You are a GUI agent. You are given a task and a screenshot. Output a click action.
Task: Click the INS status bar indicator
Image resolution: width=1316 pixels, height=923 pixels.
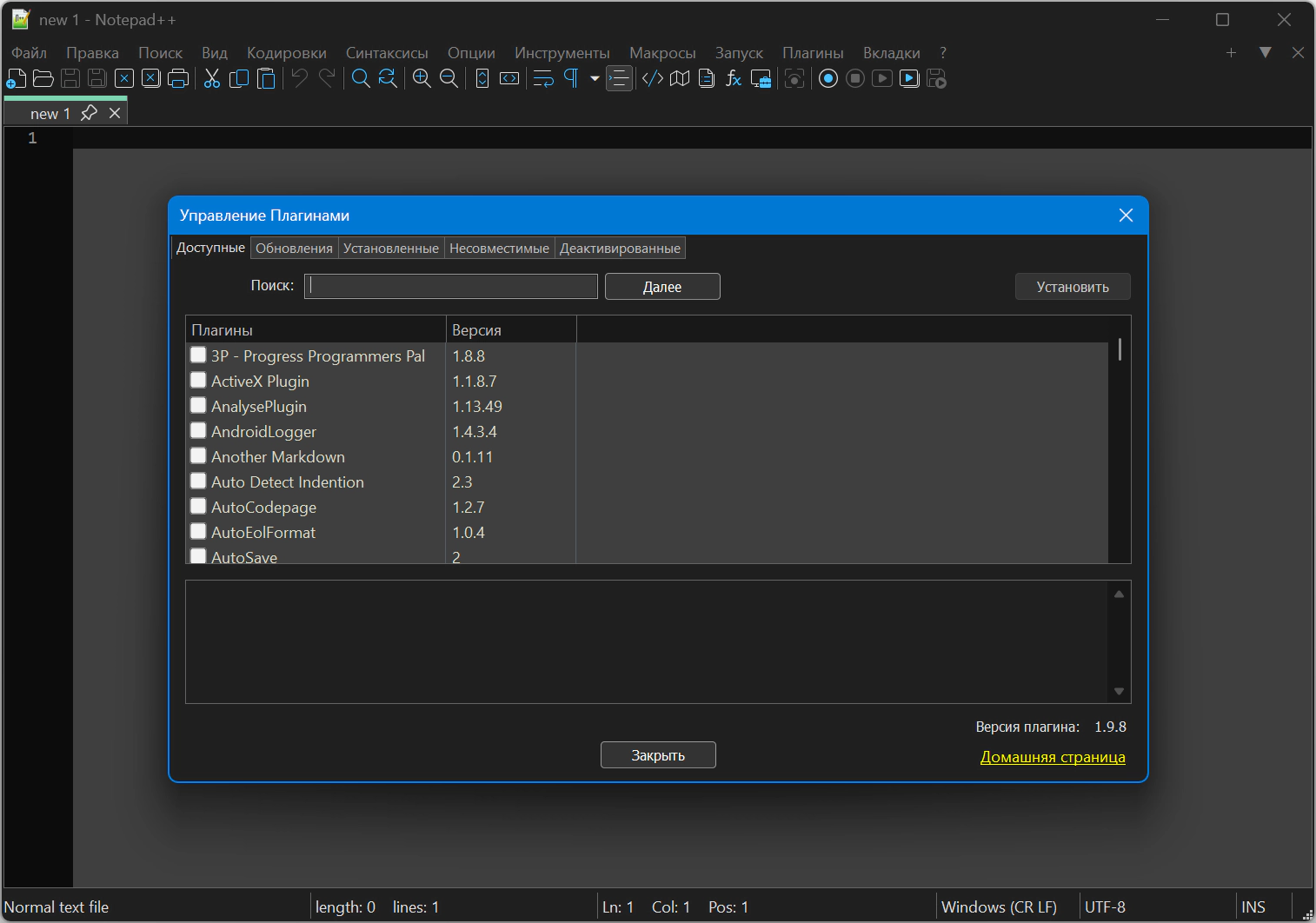1253,907
